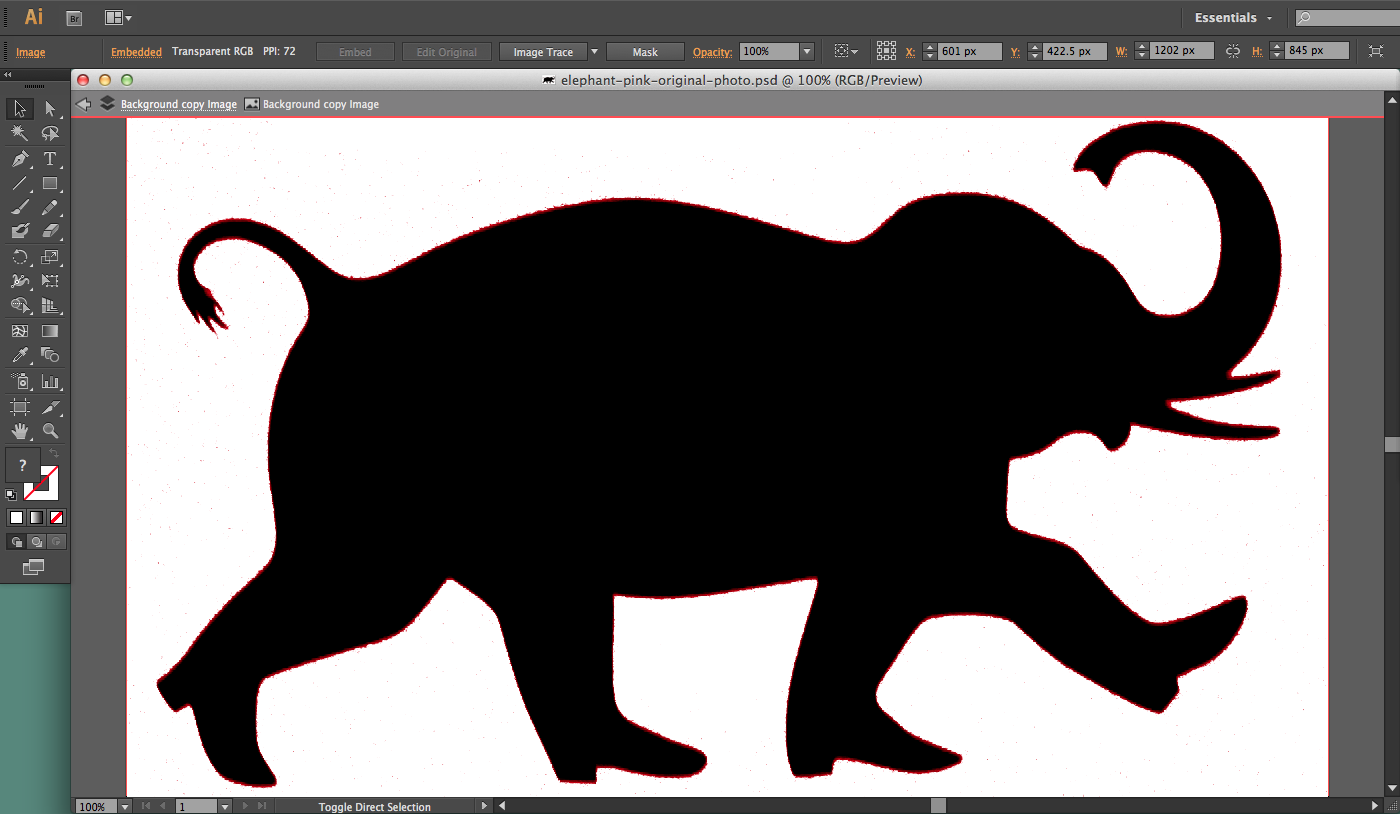The image size is (1400, 814).
Task: Open the Align options dropdown icon
Action: [846, 51]
